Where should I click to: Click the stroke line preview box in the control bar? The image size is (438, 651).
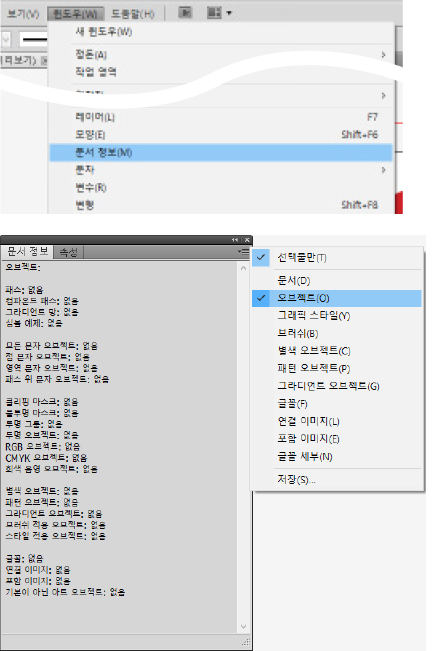(x=33, y=40)
